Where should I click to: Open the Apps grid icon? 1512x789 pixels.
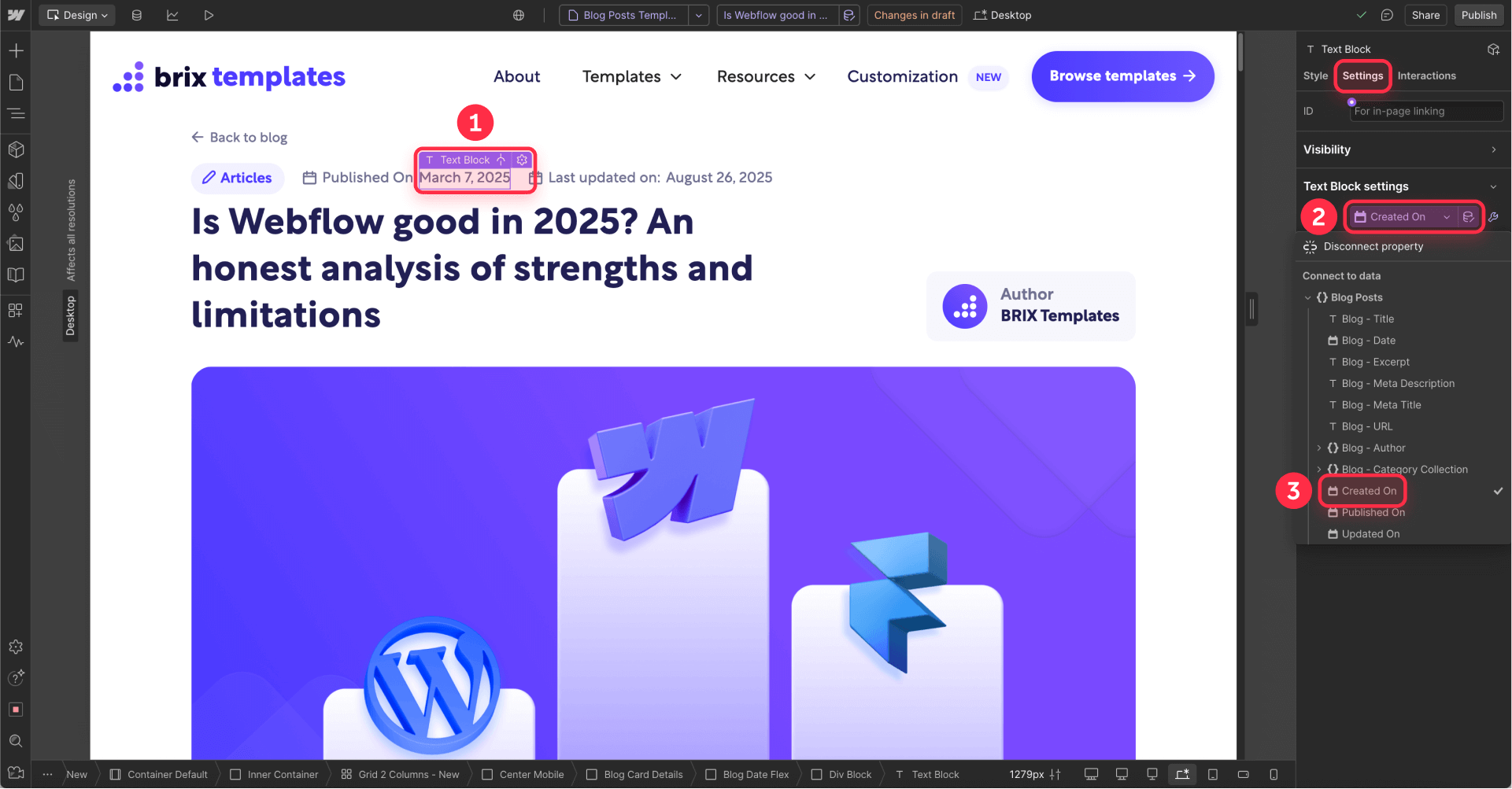coord(16,310)
